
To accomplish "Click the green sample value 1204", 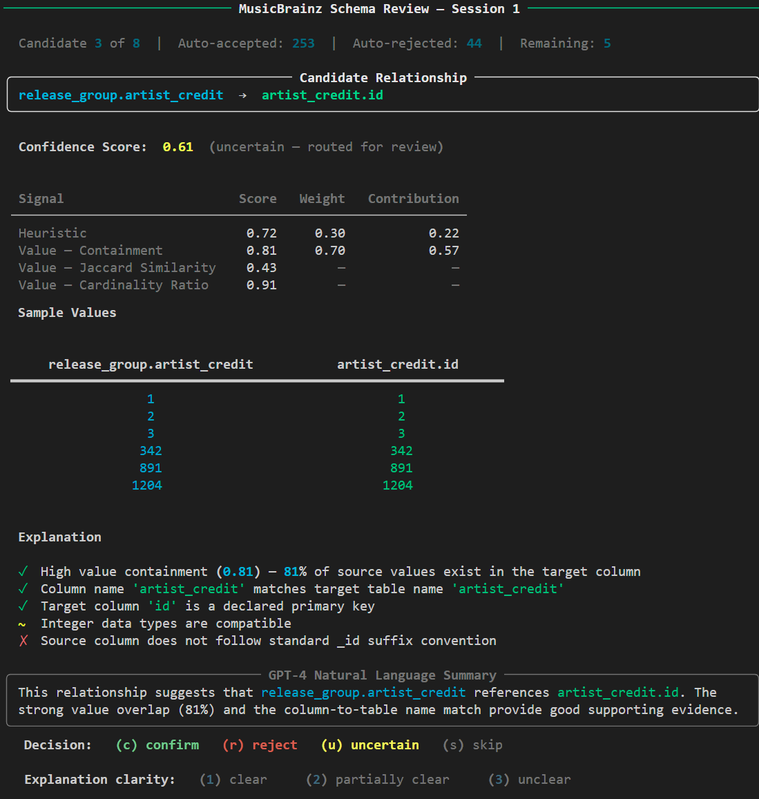I will point(398,486).
